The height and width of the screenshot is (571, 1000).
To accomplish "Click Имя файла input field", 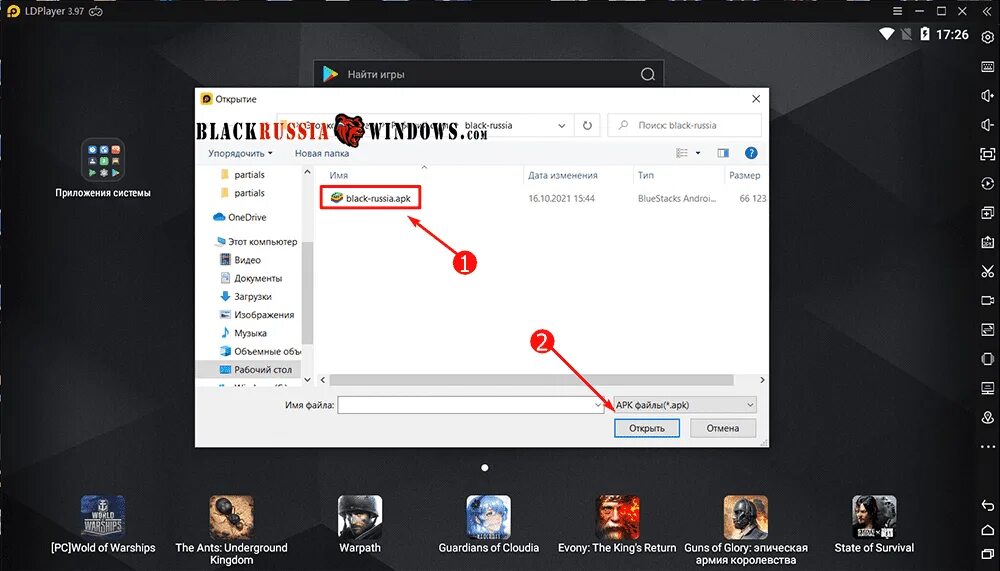I will tap(471, 404).
